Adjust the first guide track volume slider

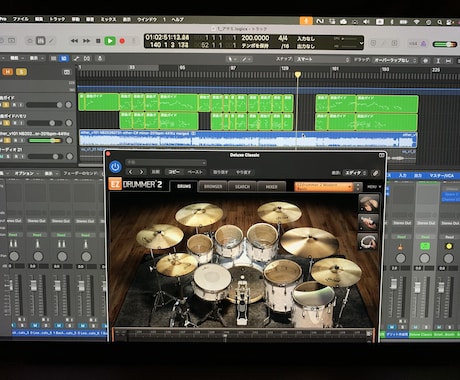pos(44,105)
